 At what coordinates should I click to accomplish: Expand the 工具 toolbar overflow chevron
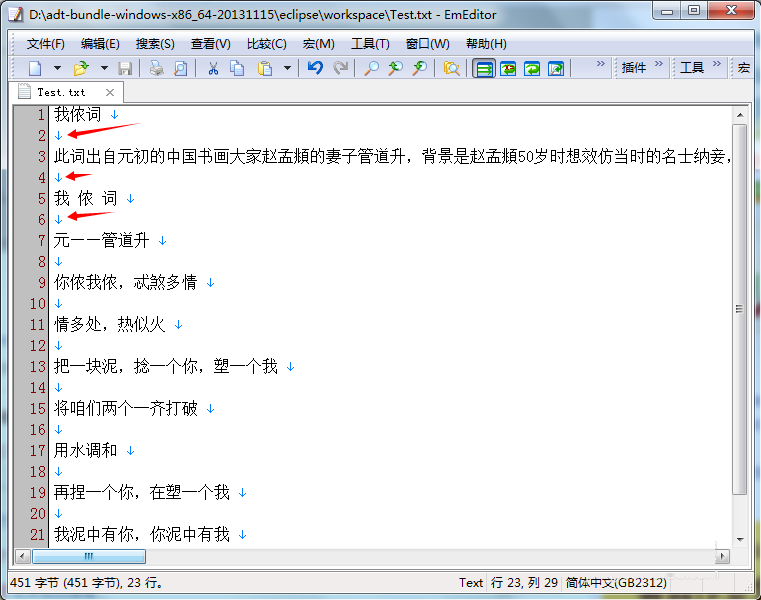(717, 64)
